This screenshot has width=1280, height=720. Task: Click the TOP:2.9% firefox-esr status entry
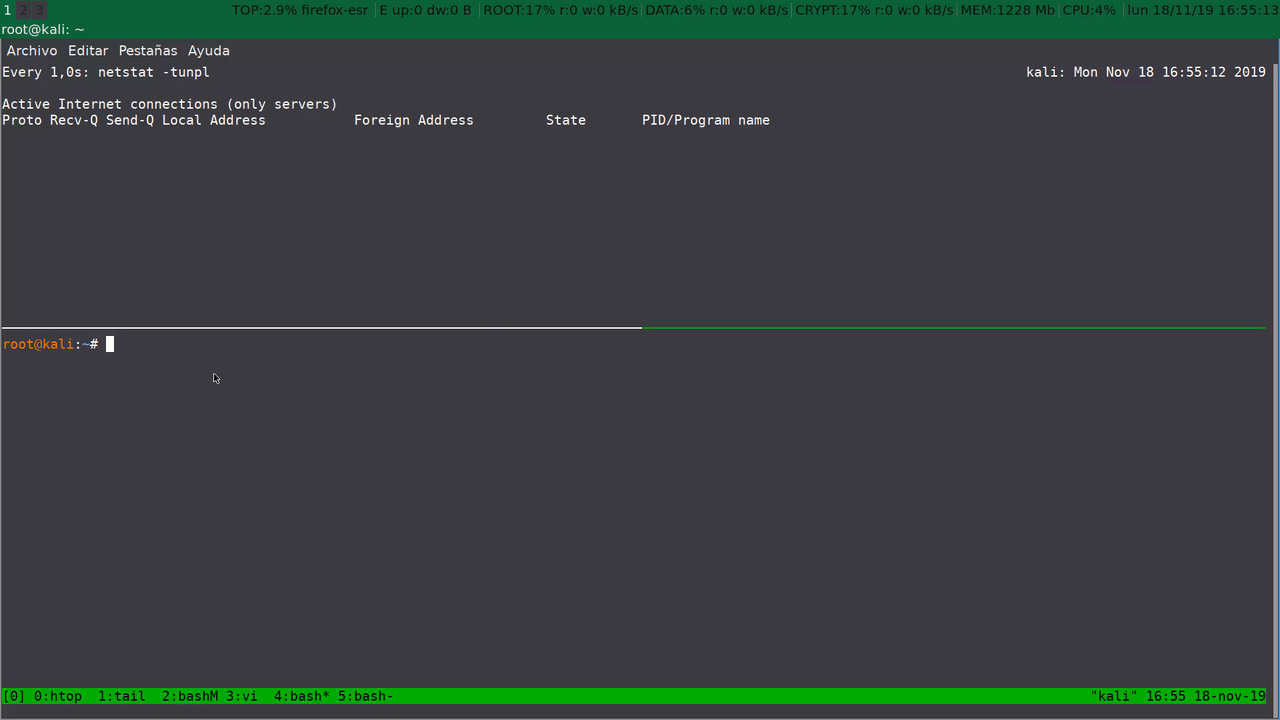tap(300, 10)
